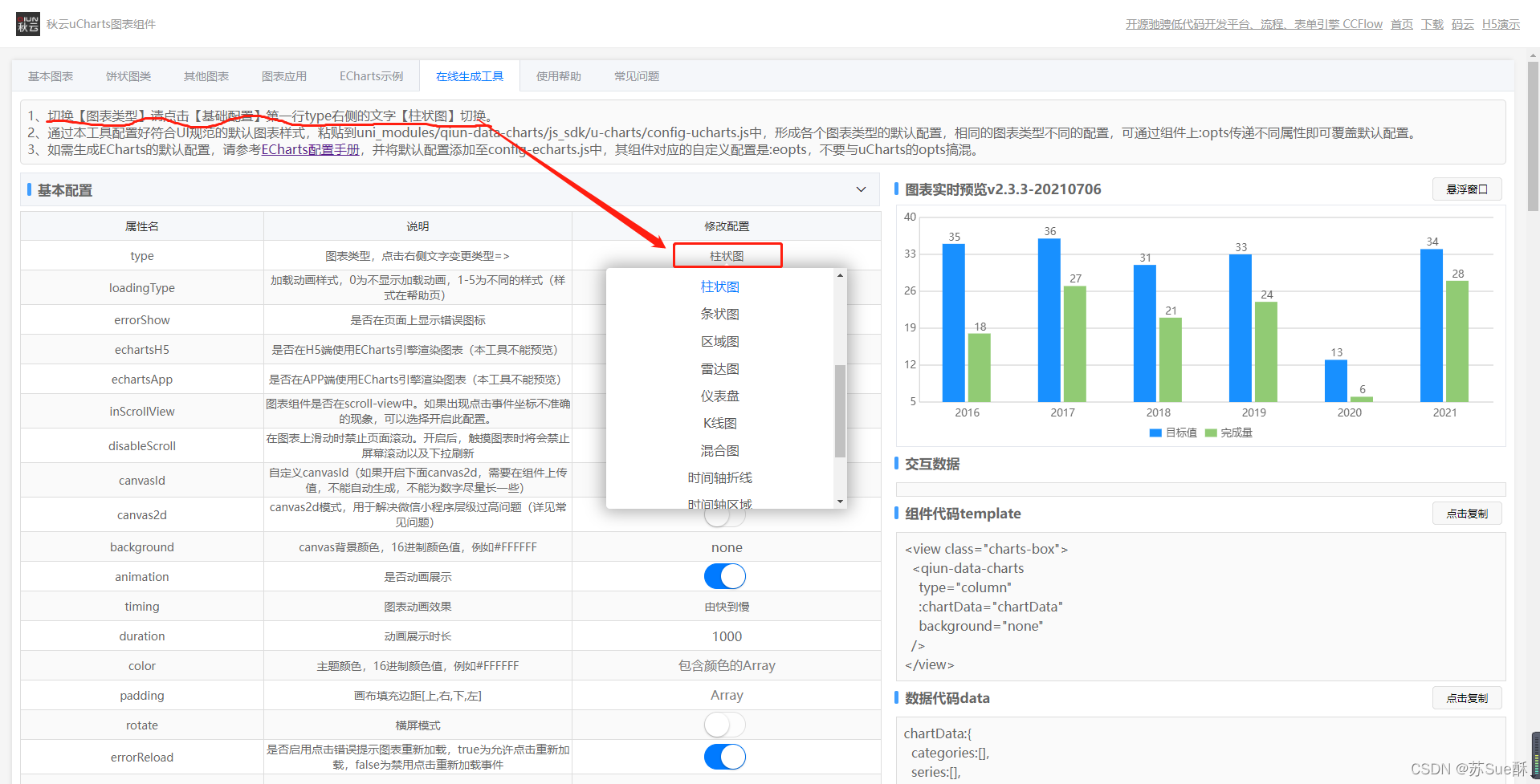Turn off the errorReload toggle
This screenshot has width=1540, height=784.
(x=725, y=757)
